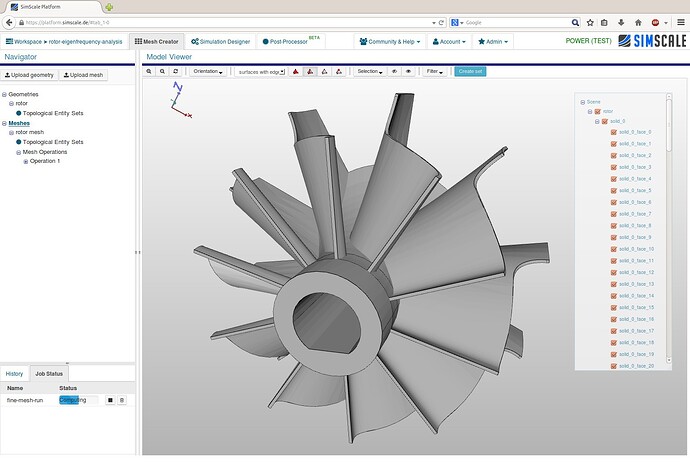
Task: Reset the view with the refresh icon
Action: 176,72
